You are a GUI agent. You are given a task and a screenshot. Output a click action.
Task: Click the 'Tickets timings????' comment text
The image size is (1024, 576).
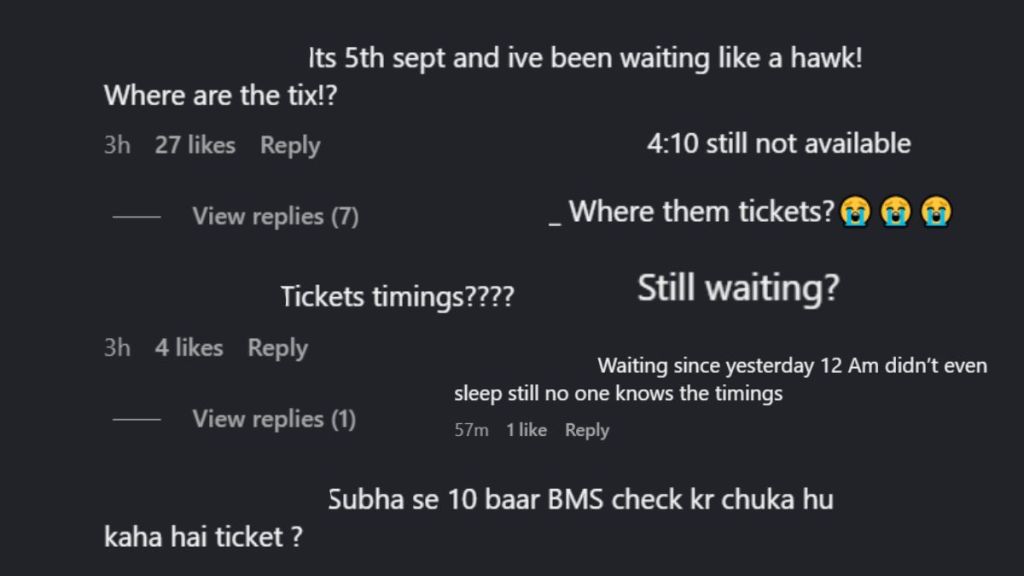click(397, 297)
